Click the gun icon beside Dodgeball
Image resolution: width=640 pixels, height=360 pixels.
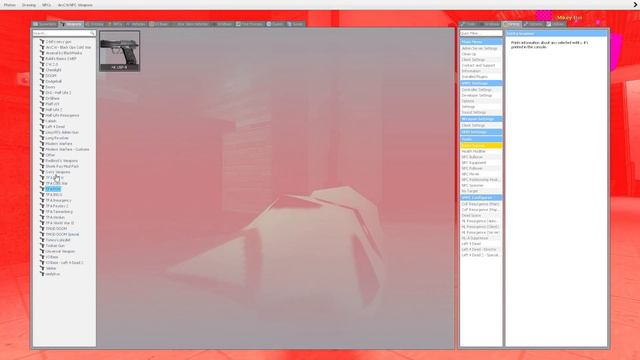pos(42,82)
